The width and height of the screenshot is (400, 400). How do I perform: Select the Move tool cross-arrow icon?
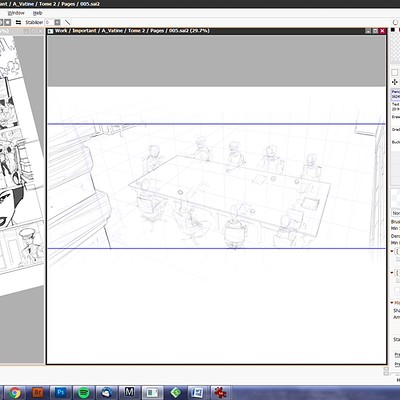point(395,82)
